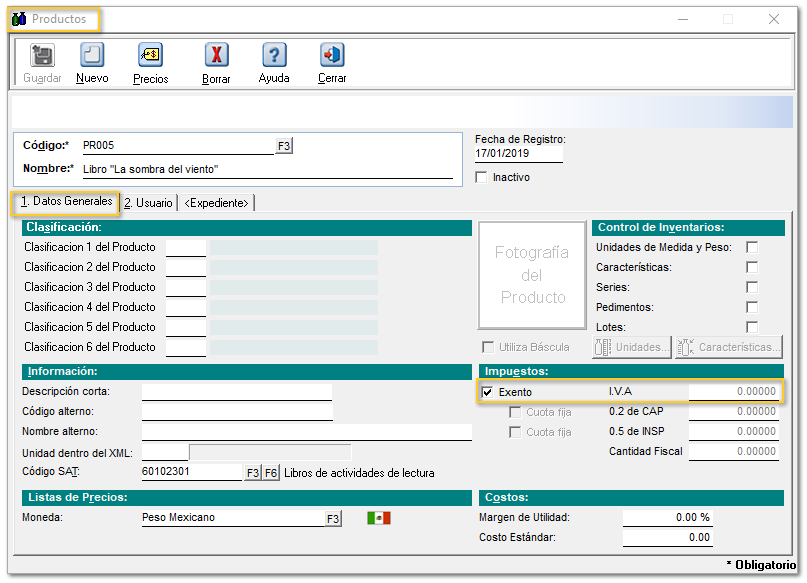This screenshot has width=807, height=583.
Task: Open Ayuda help icon
Action: (x=274, y=56)
